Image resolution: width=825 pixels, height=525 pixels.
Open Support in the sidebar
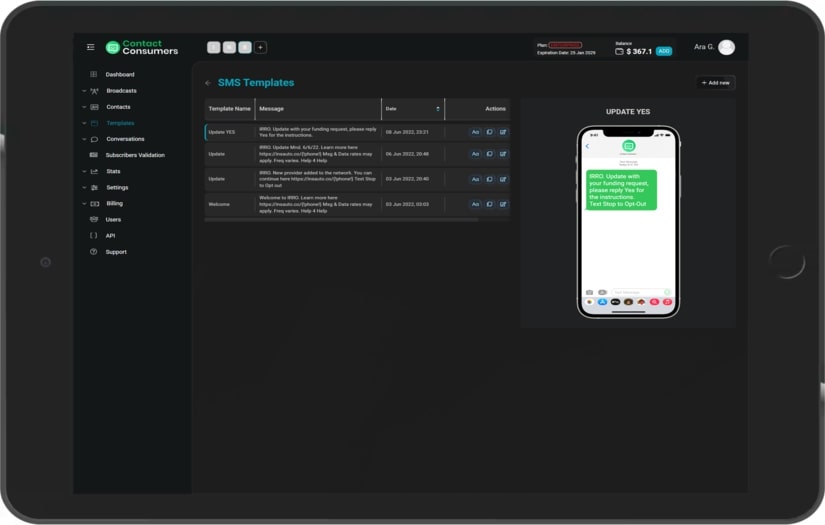(x=116, y=252)
